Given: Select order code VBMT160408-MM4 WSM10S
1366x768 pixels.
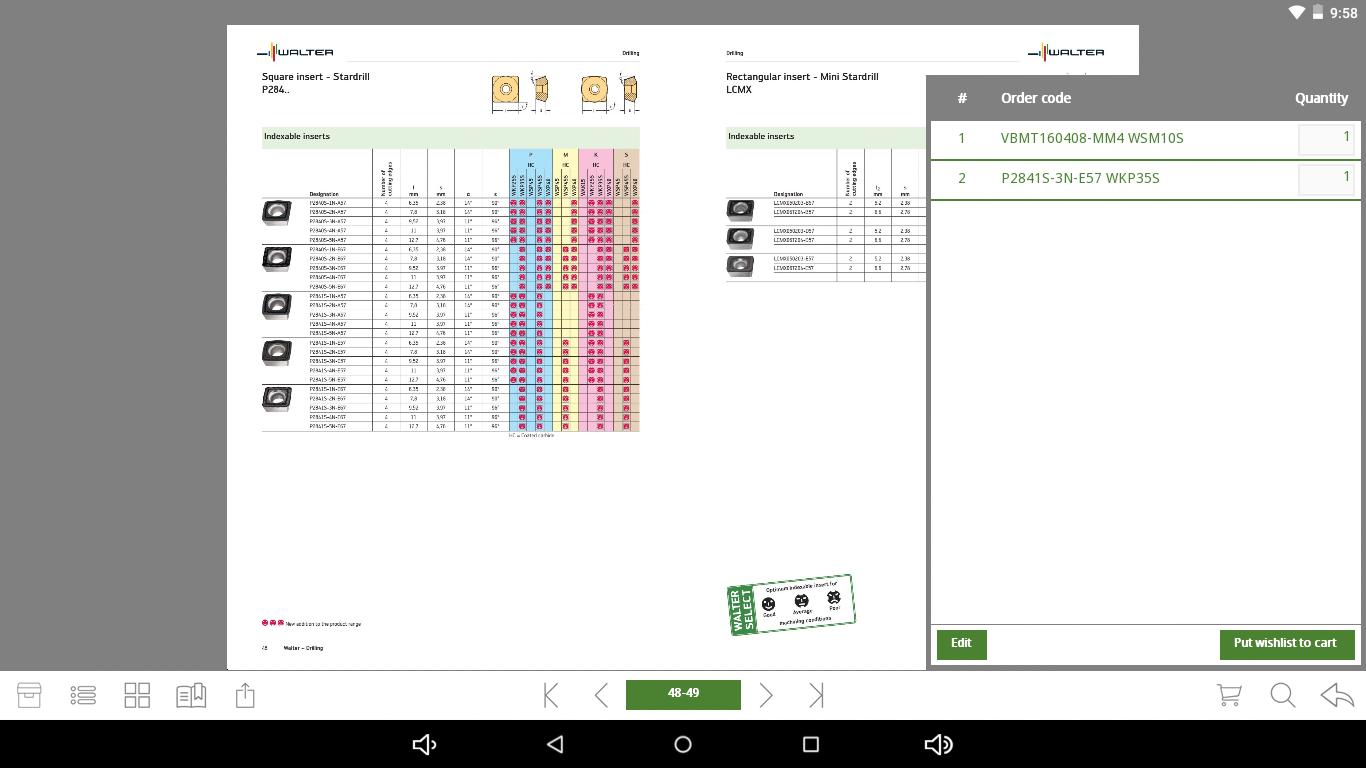Looking at the screenshot, I should [x=1092, y=138].
